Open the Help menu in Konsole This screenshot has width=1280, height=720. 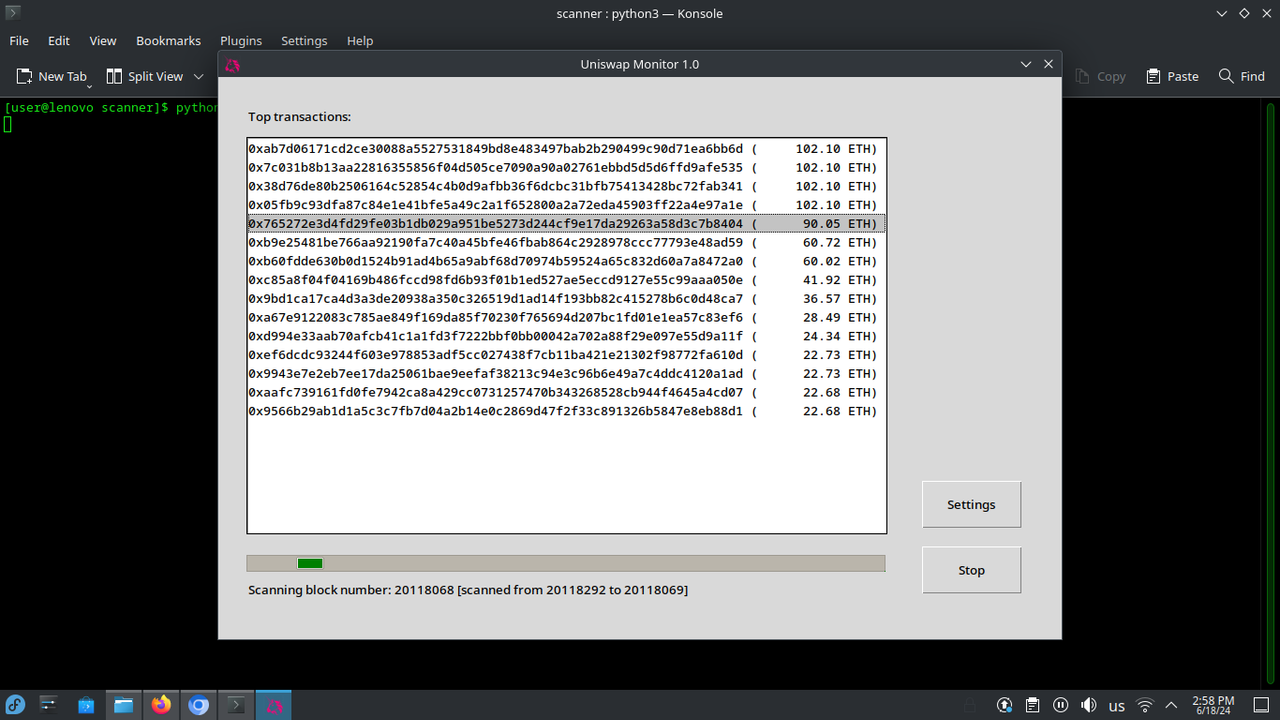[x=360, y=41]
